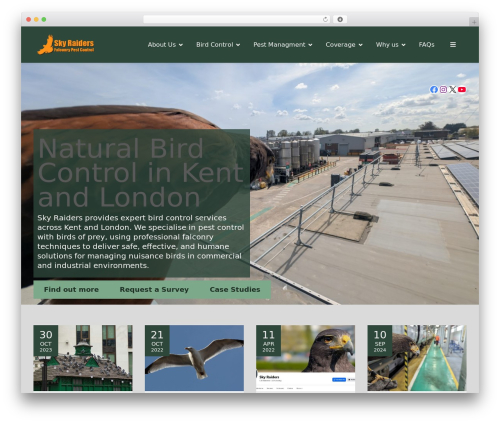Open the Why us menu item
500x423 pixels.
pos(387,45)
